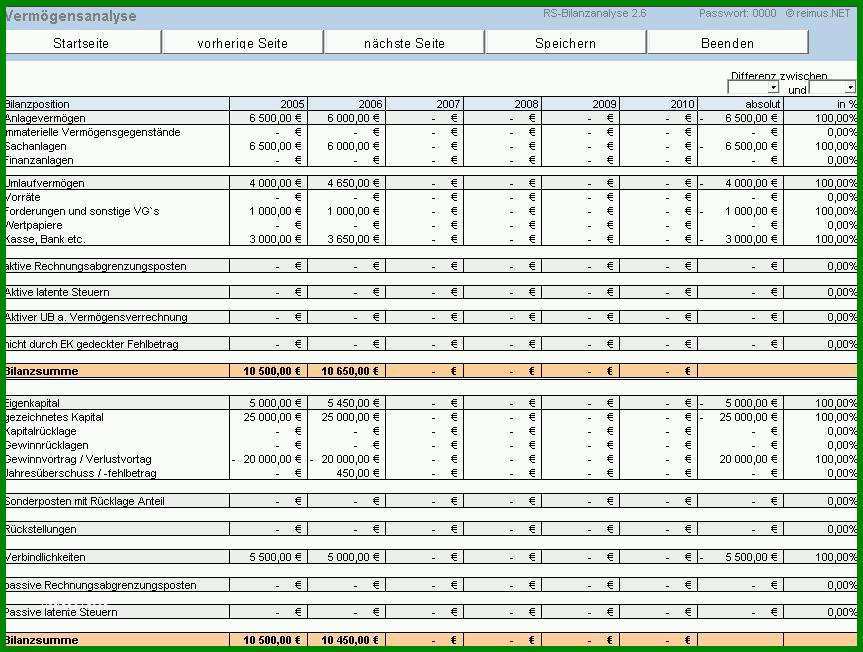The width and height of the screenshot is (863, 652).
Task: Navigate to nächste Seite
Action: [404, 43]
